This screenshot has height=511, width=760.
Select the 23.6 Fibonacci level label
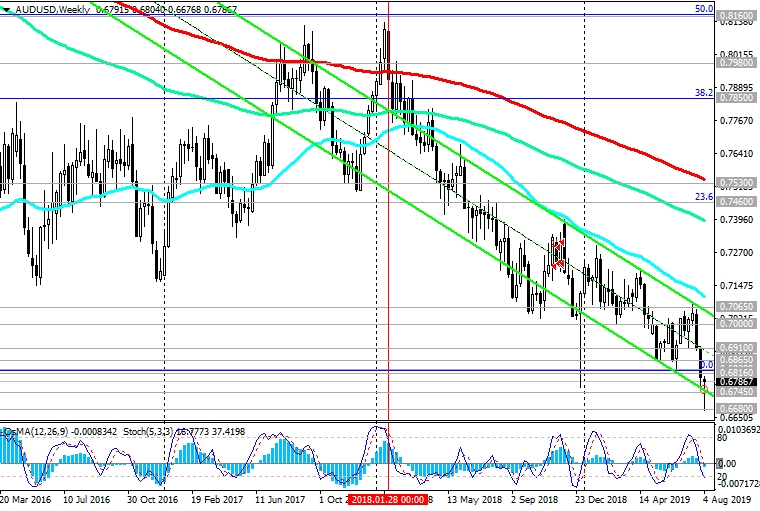point(704,196)
